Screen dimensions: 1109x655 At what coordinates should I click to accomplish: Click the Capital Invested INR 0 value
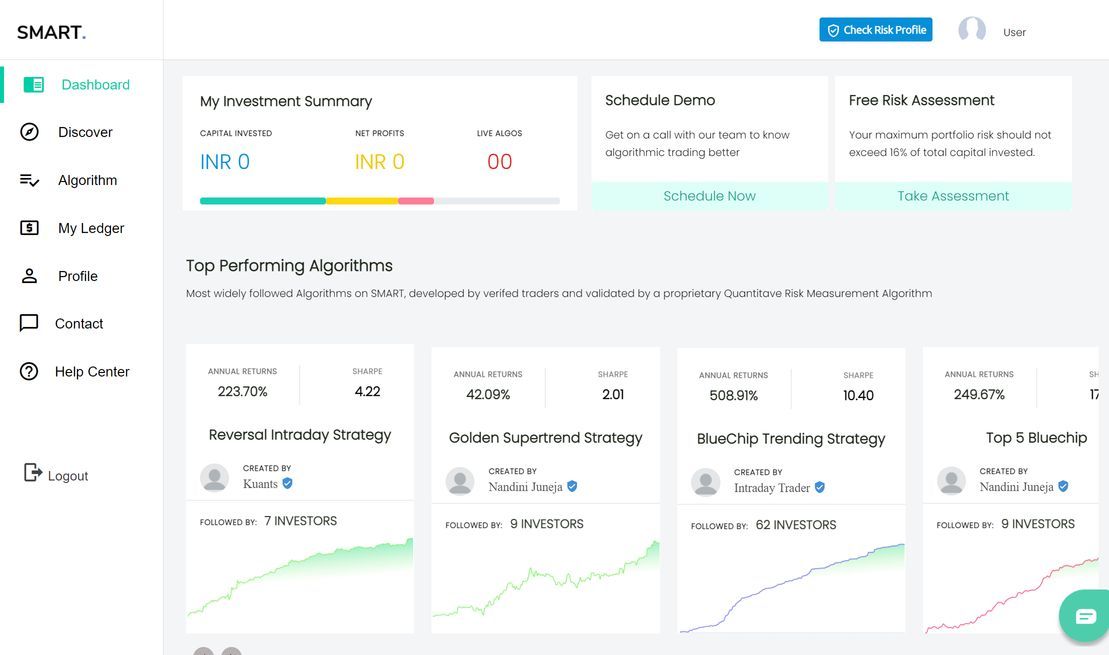pyautogui.click(x=225, y=162)
